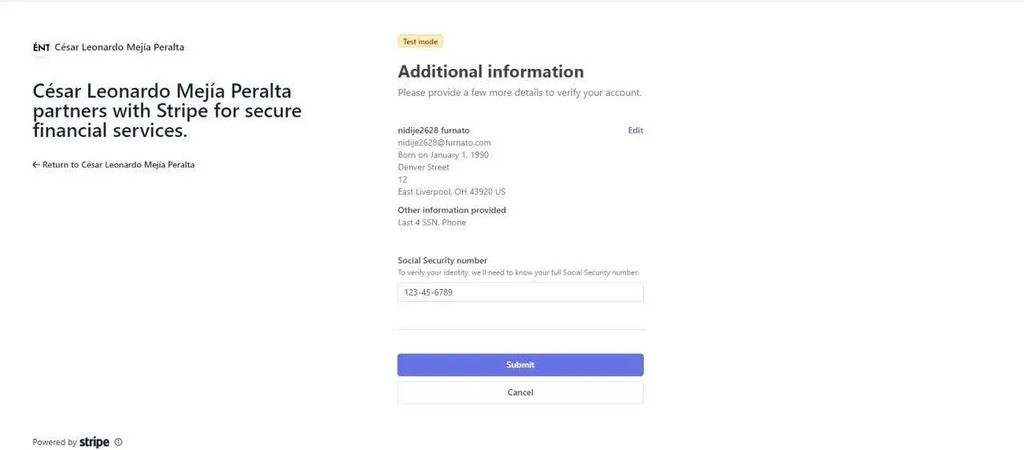Click the East Liverpool, OH 43920 address line

coord(451,191)
